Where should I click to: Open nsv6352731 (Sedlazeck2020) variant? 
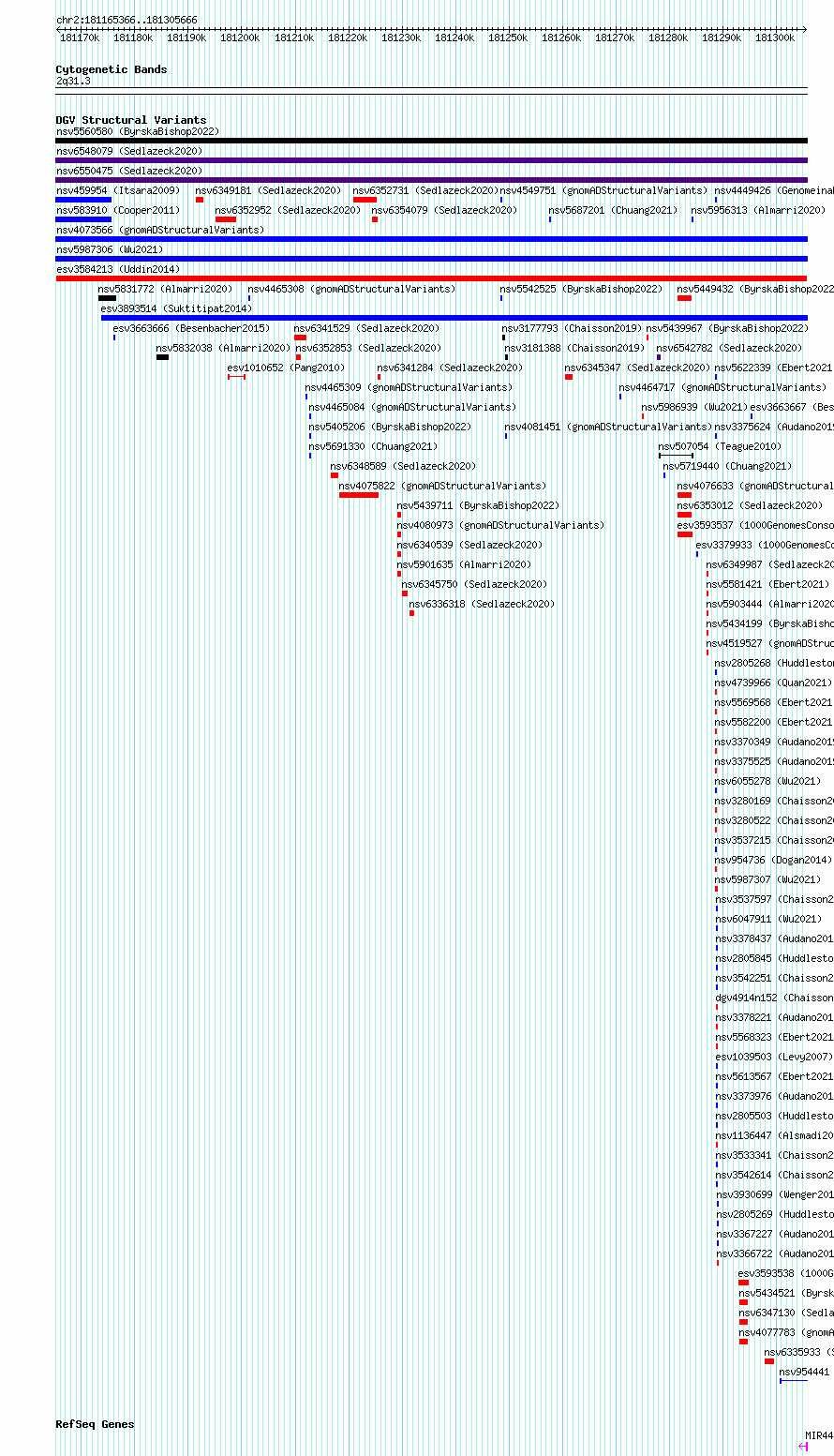click(x=426, y=191)
